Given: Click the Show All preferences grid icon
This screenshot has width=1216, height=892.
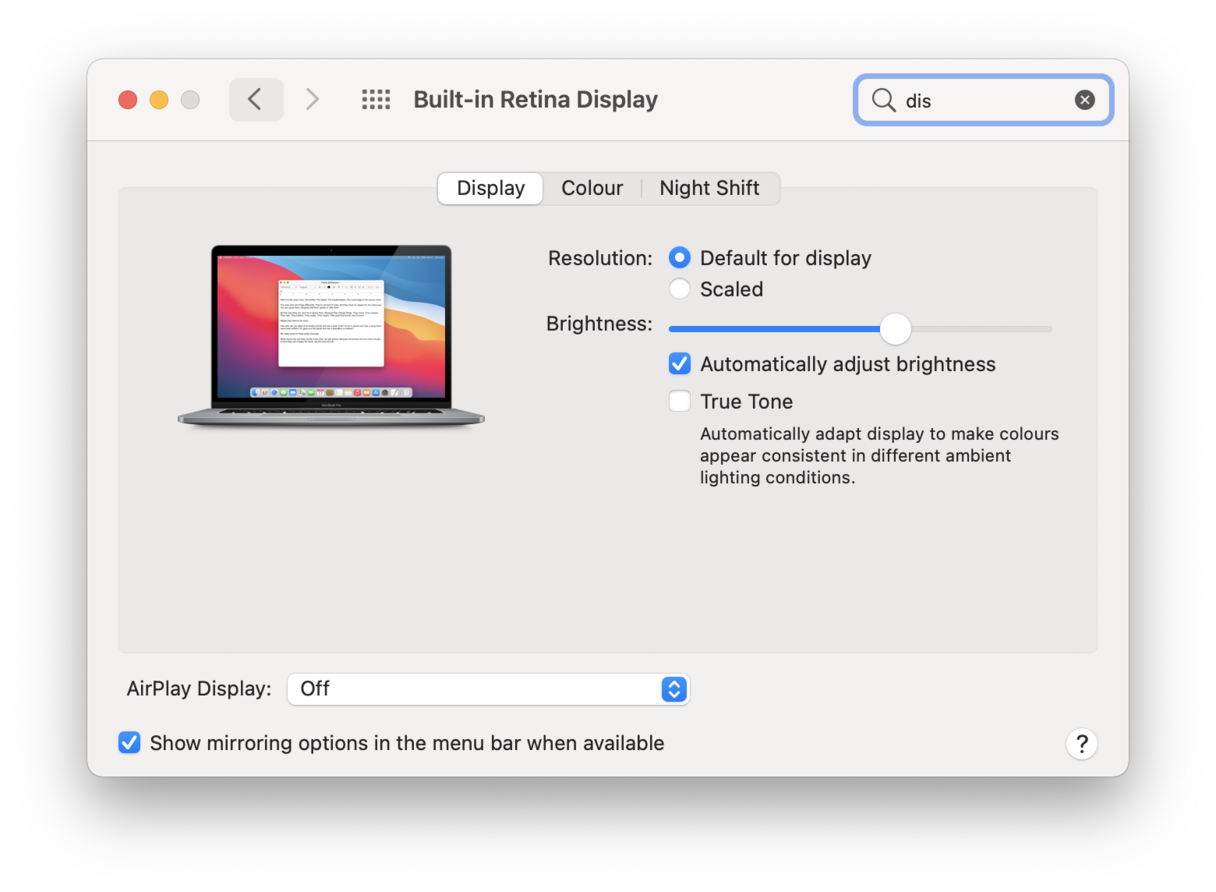Looking at the screenshot, I should click(x=376, y=99).
